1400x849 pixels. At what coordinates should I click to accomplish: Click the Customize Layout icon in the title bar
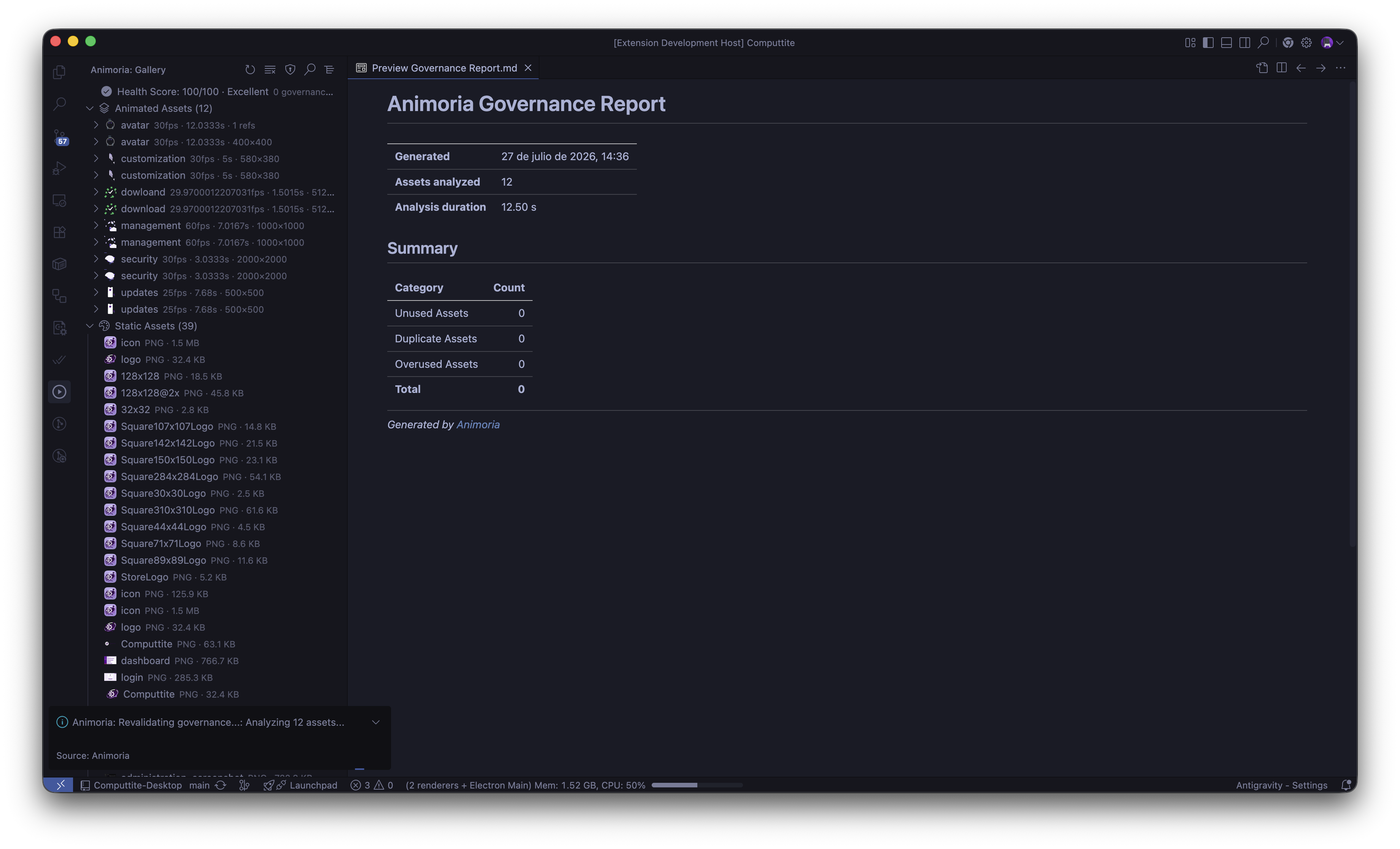tap(1190, 43)
